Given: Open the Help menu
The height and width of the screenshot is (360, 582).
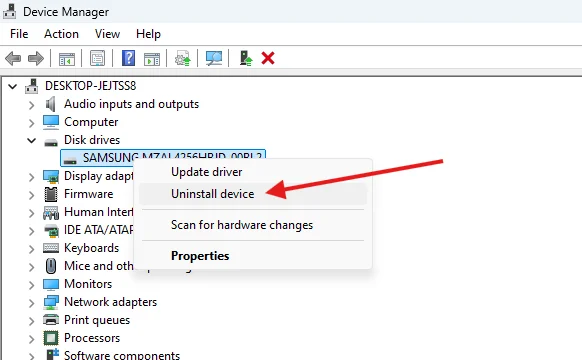Looking at the screenshot, I should pyautogui.click(x=148, y=34).
